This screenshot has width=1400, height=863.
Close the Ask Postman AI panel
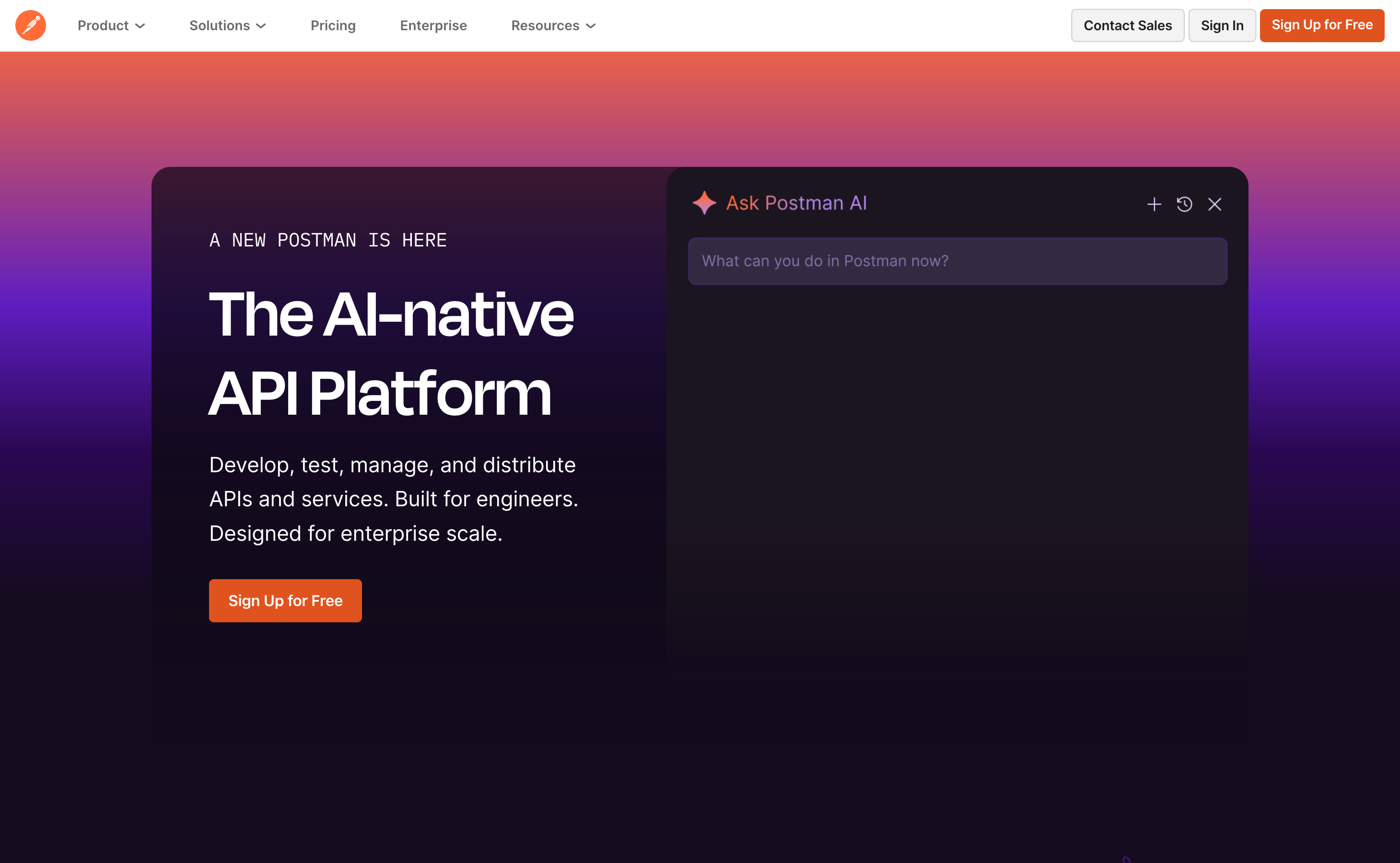click(1214, 204)
